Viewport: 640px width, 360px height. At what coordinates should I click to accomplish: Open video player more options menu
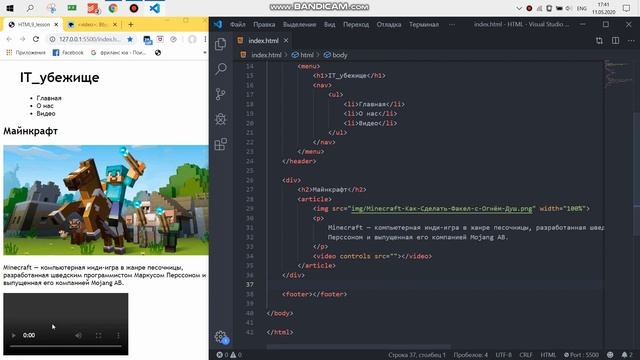118,335
